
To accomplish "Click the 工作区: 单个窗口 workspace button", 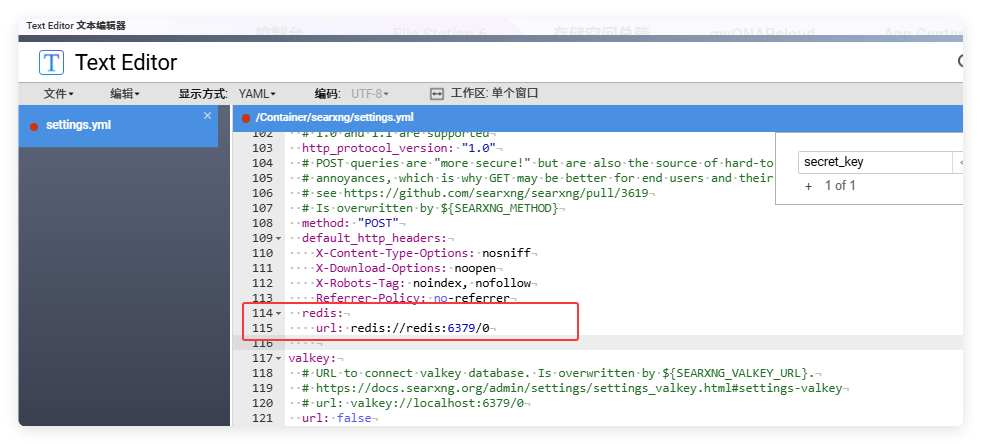I will [x=494, y=94].
